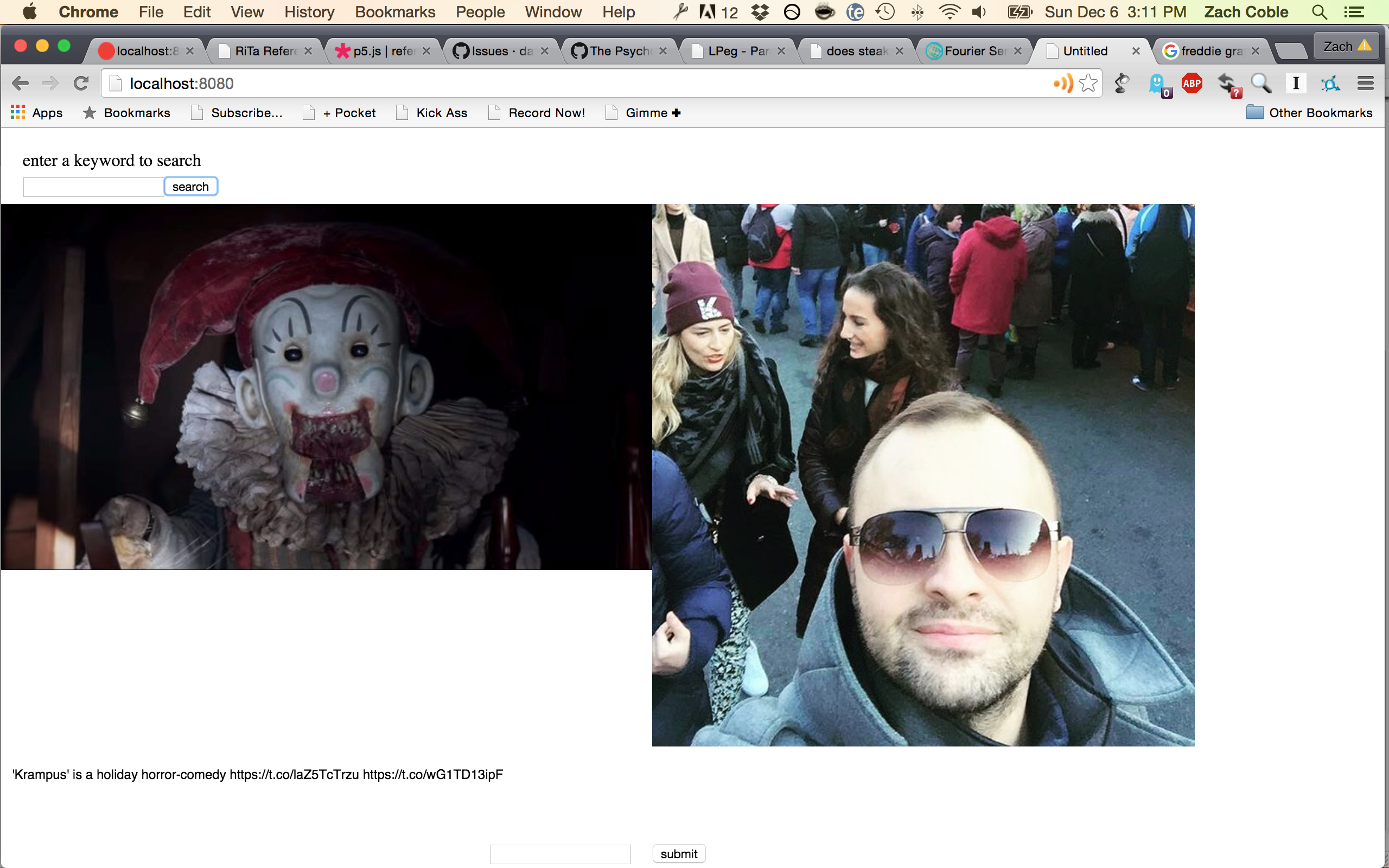
Task: Open the View menu
Action: (247, 12)
